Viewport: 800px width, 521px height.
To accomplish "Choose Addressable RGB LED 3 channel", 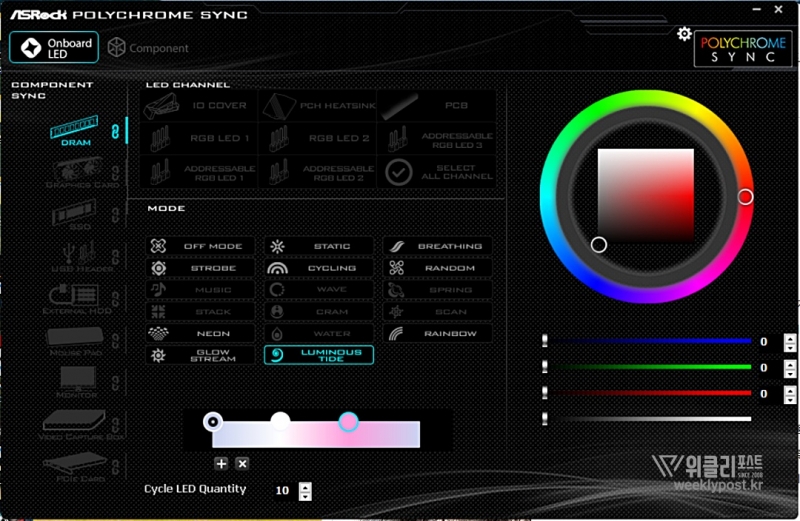I will [437, 138].
